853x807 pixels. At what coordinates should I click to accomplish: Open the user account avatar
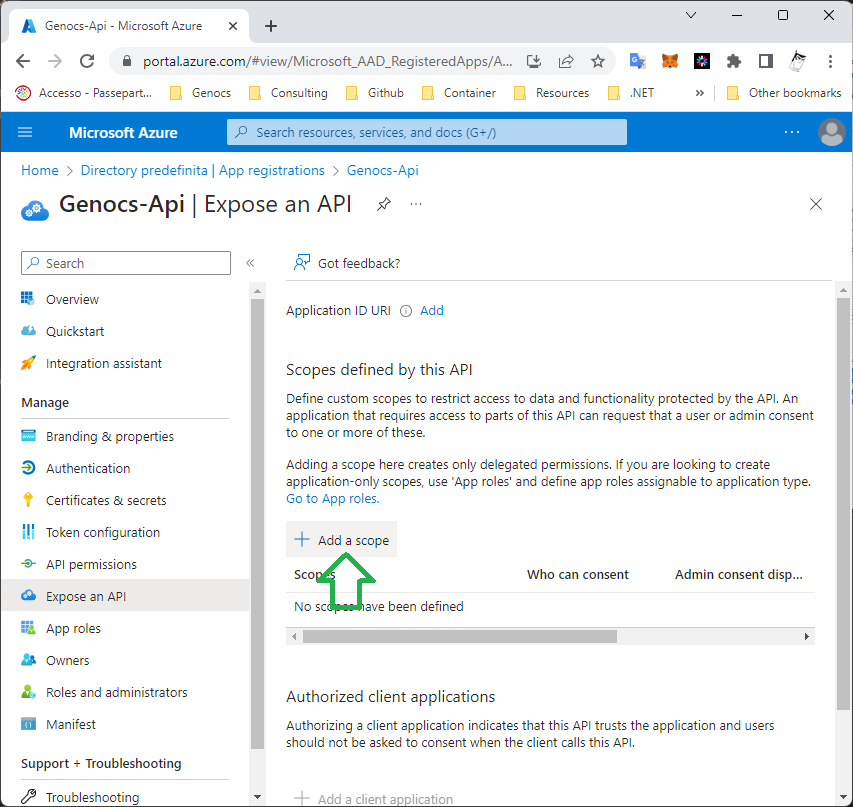click(x=831, y=132)
